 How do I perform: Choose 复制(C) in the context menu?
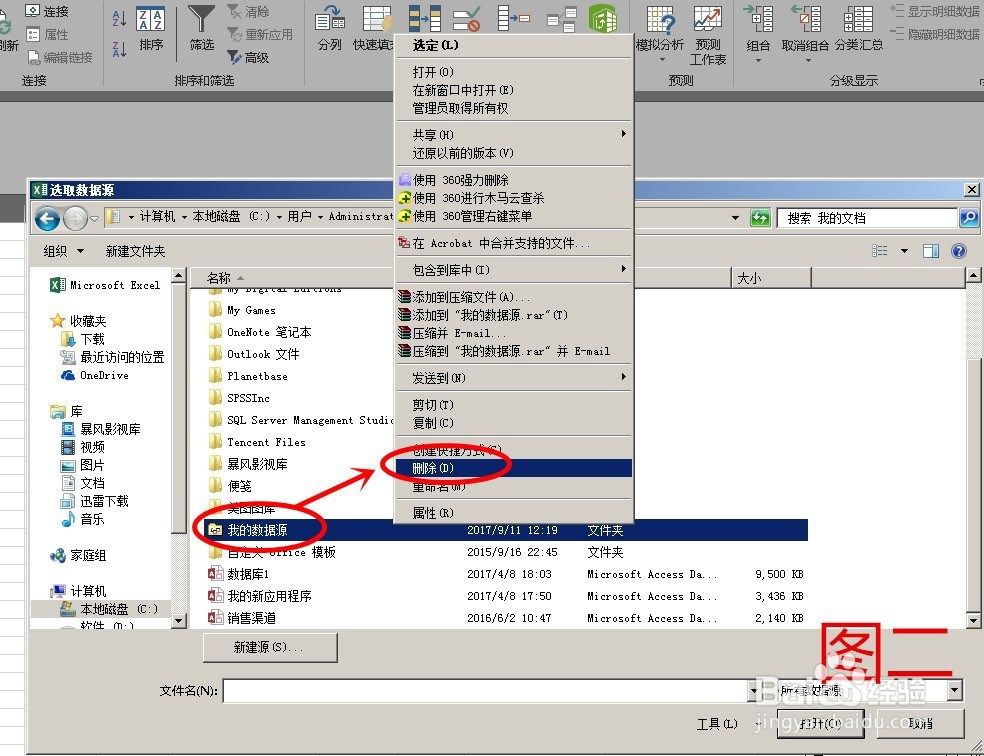tap(513, 423)
